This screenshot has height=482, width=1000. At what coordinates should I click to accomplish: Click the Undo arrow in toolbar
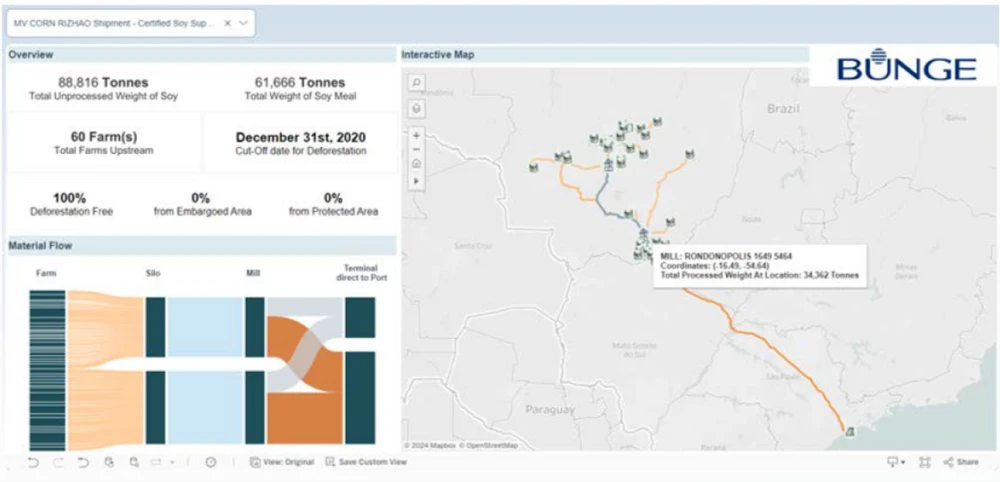pyautogui.click(x=33, y=462)
